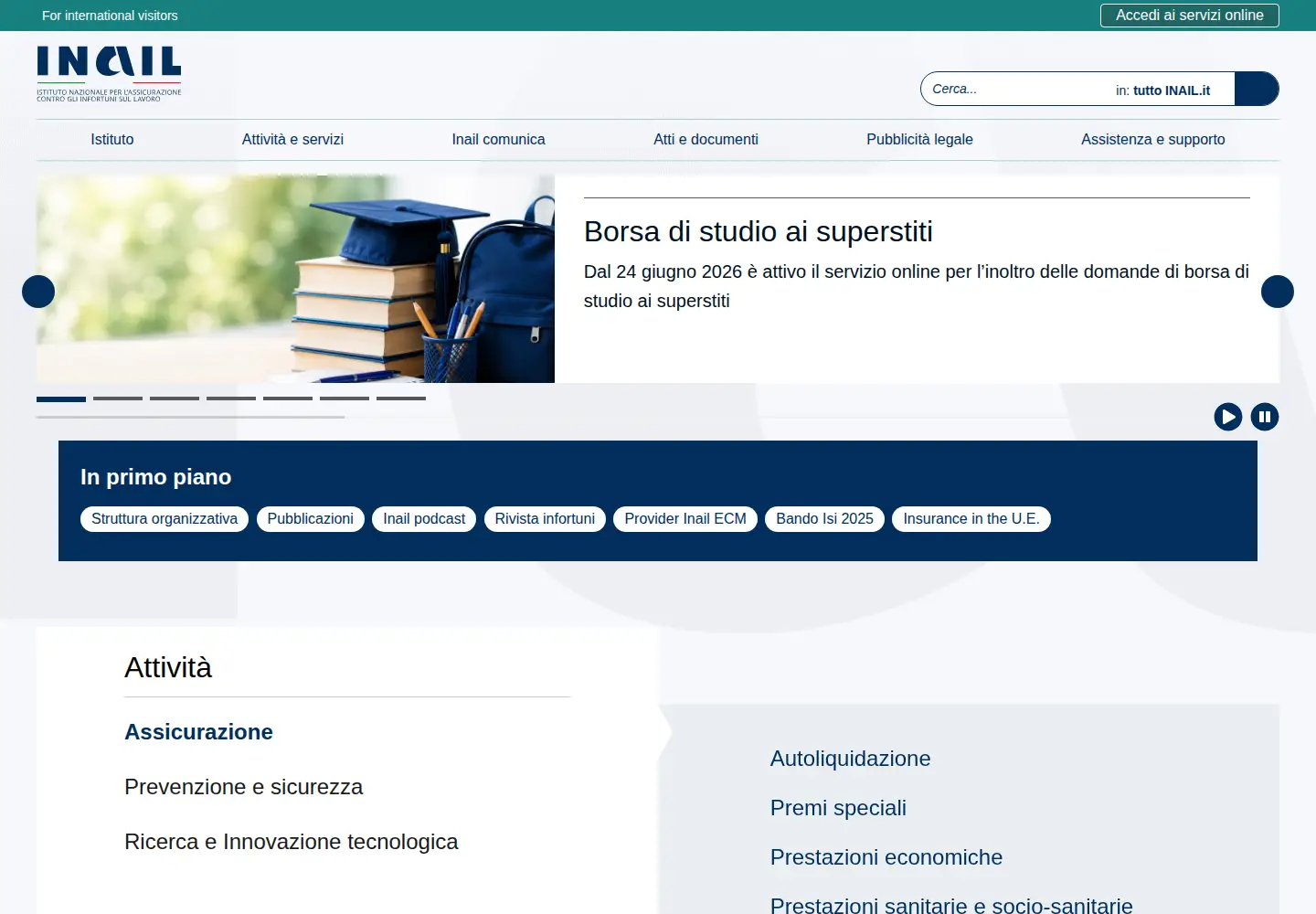
Task: Select the Prevenzione e sicurezza tab
Action: coord(243,787)
